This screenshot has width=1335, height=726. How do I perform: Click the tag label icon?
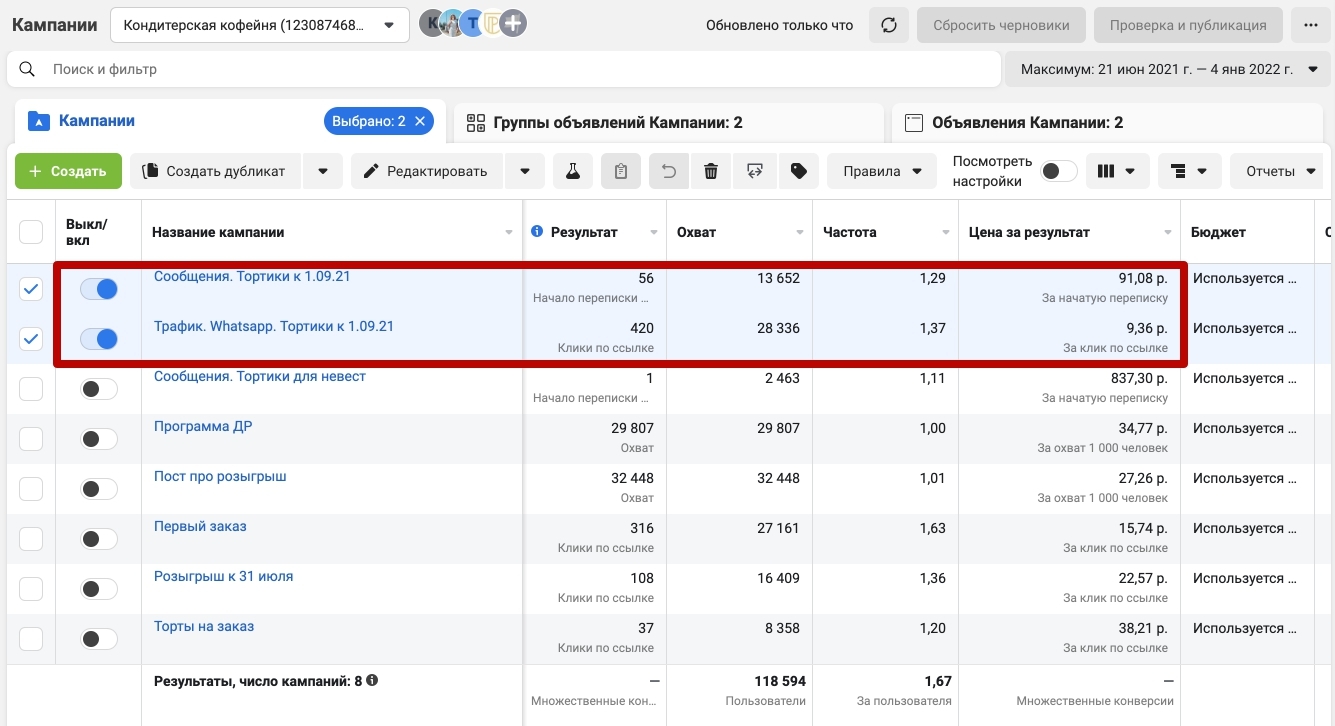[799, 171]
